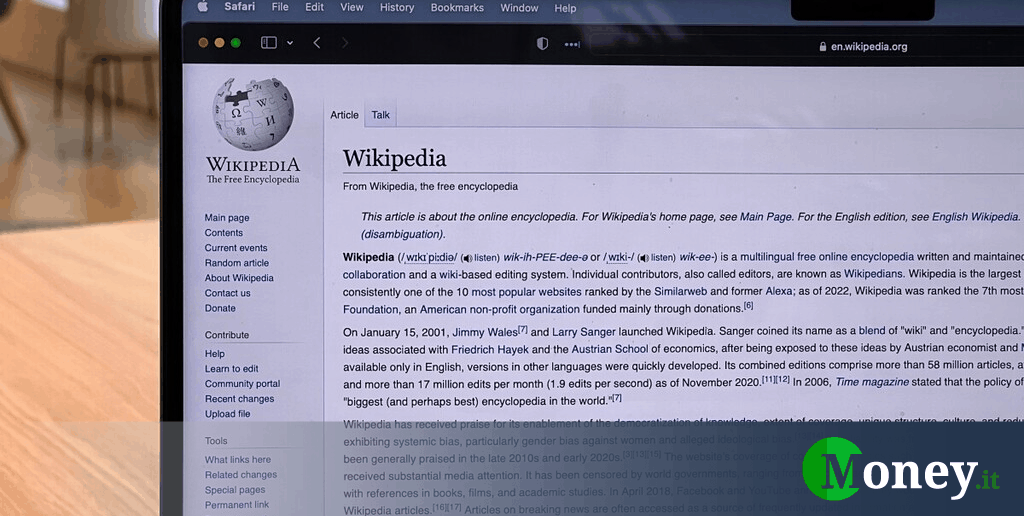1024x516 pixels.
Task: Click the privacy report shield icon
Action: click(543, 44)
